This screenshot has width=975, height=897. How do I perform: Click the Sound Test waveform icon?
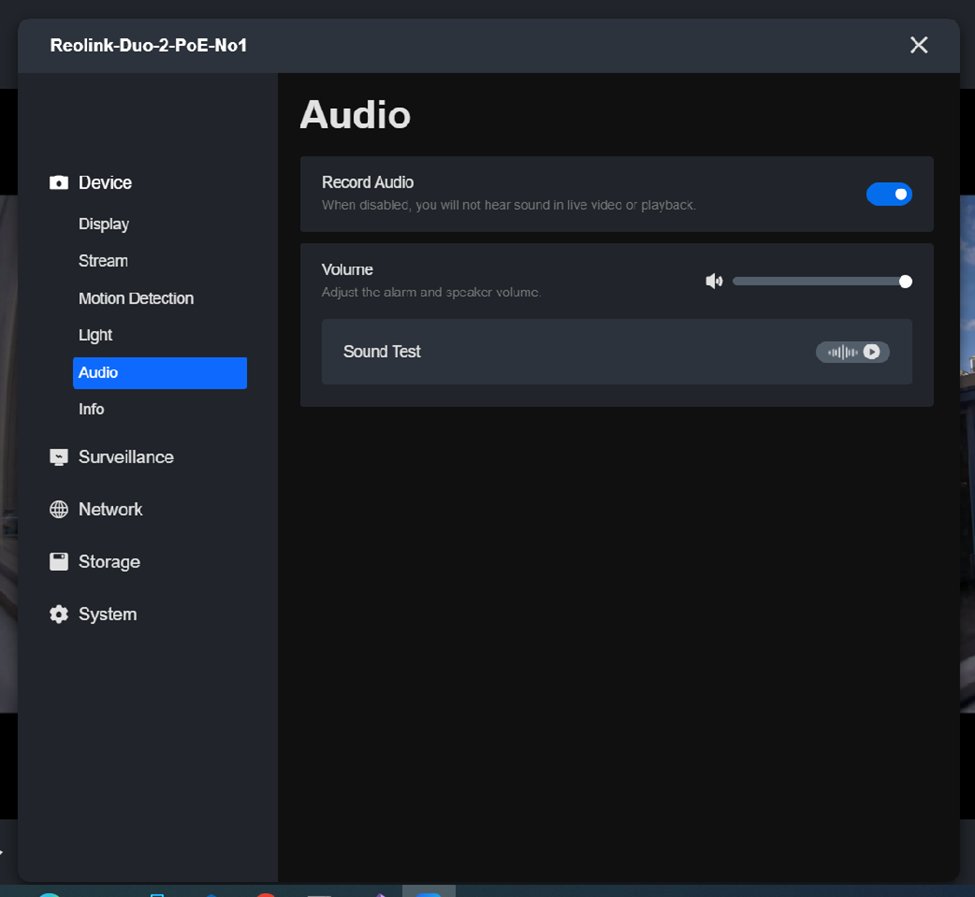pyautogui.click(x=843, y=352)
